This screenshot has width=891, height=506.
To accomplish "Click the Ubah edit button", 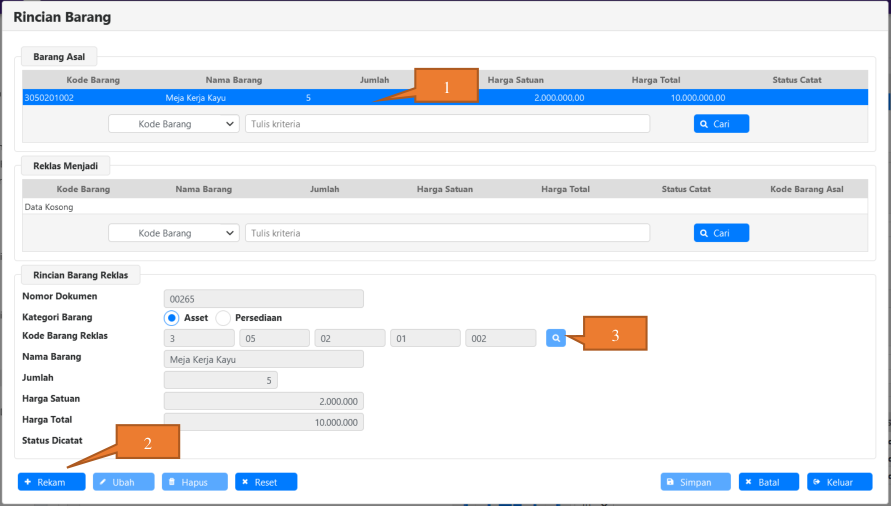I will [x=123, y=482].
